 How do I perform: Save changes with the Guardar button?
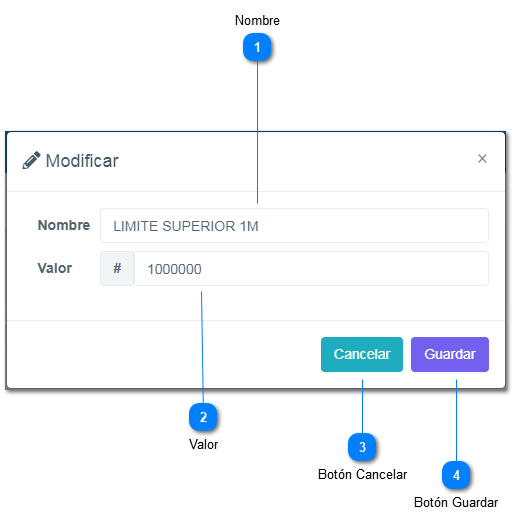tap(450, 354)
